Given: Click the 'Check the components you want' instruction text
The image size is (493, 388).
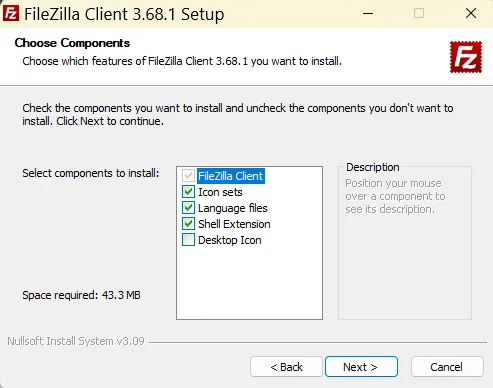Looking at the screenshot, I should (x=238, y=114).
